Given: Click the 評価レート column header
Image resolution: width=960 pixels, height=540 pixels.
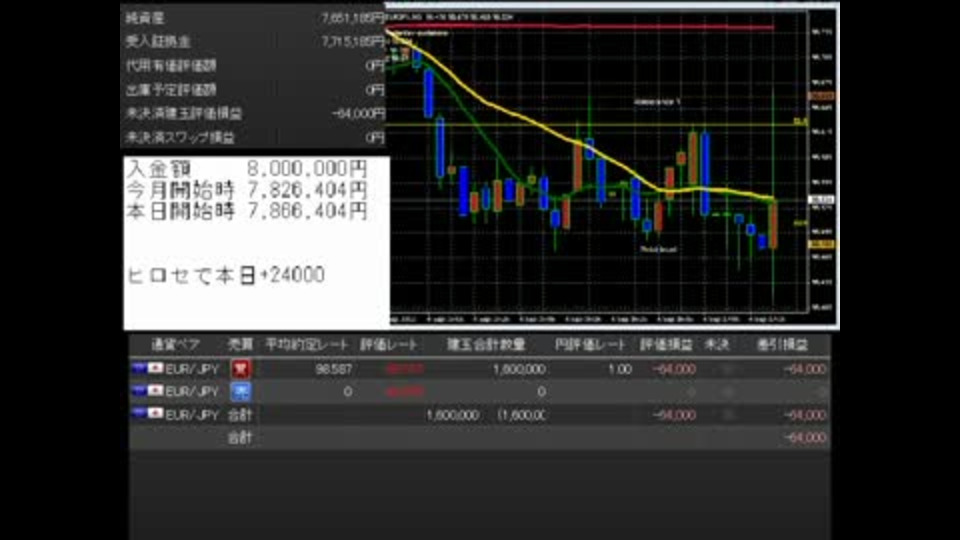Looking at the screenshot, I should coord(389,345).
